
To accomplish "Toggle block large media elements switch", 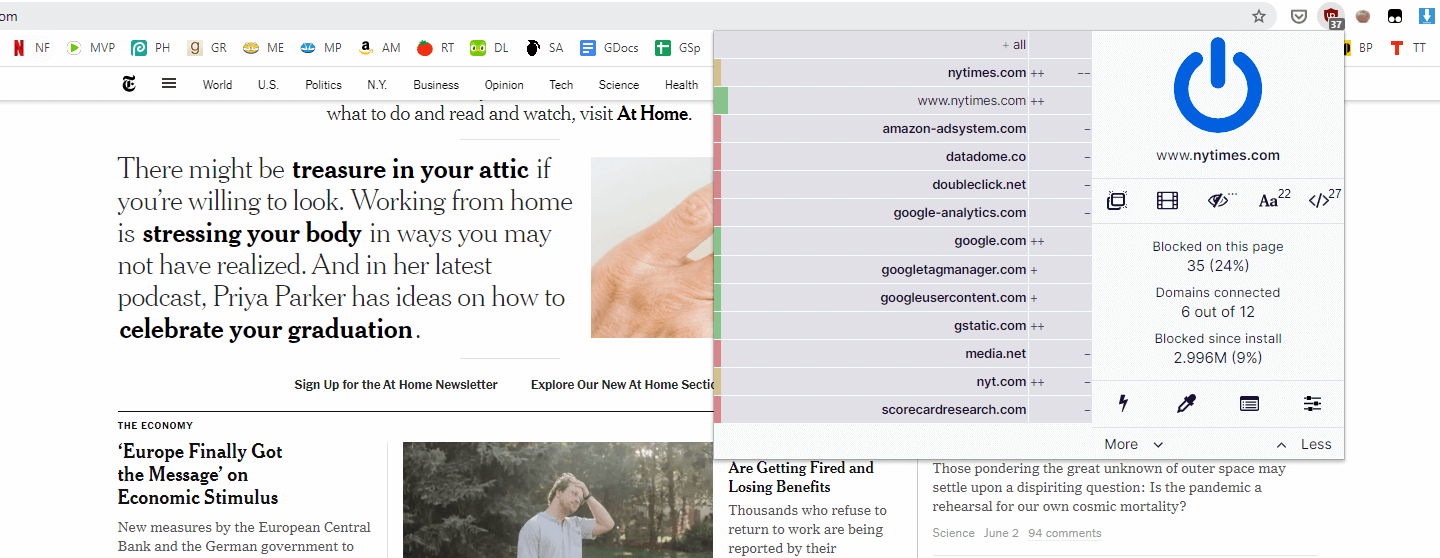I will click(x=1167, y=201).
